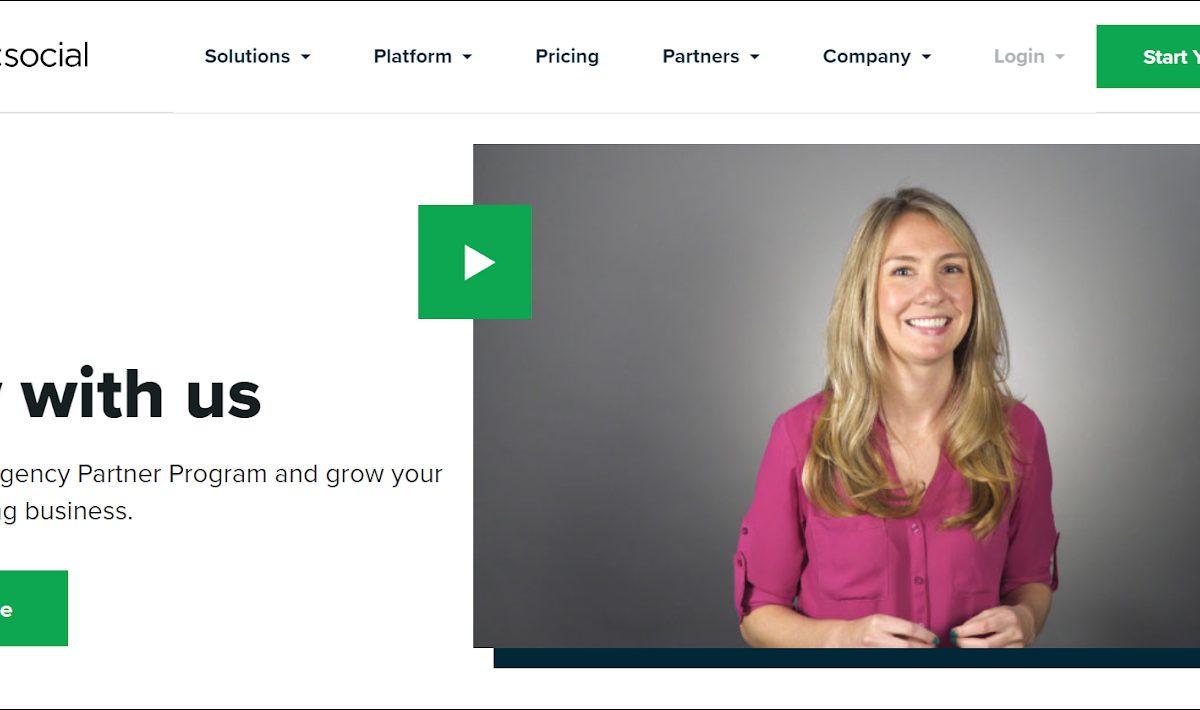Click the green button below the paragraph

(x=34, y=608)
